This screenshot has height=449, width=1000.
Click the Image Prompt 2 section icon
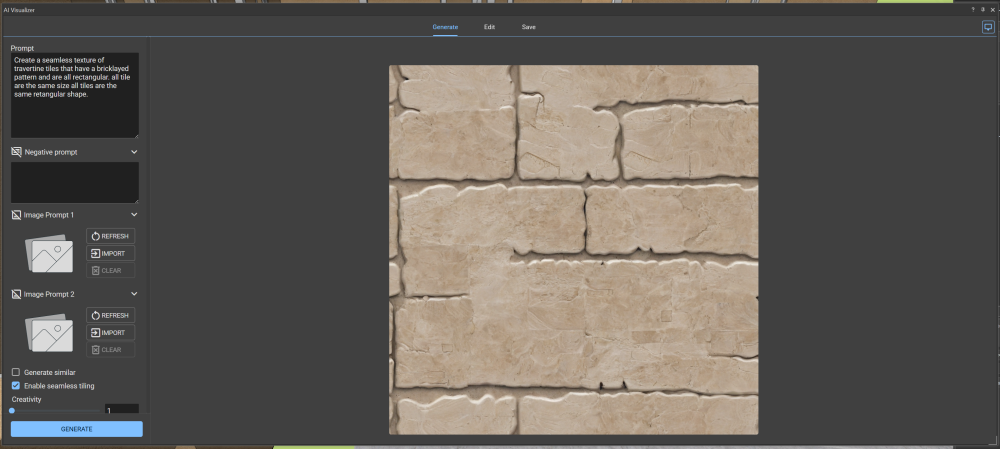pyautogui.click(x=16, y=294)
